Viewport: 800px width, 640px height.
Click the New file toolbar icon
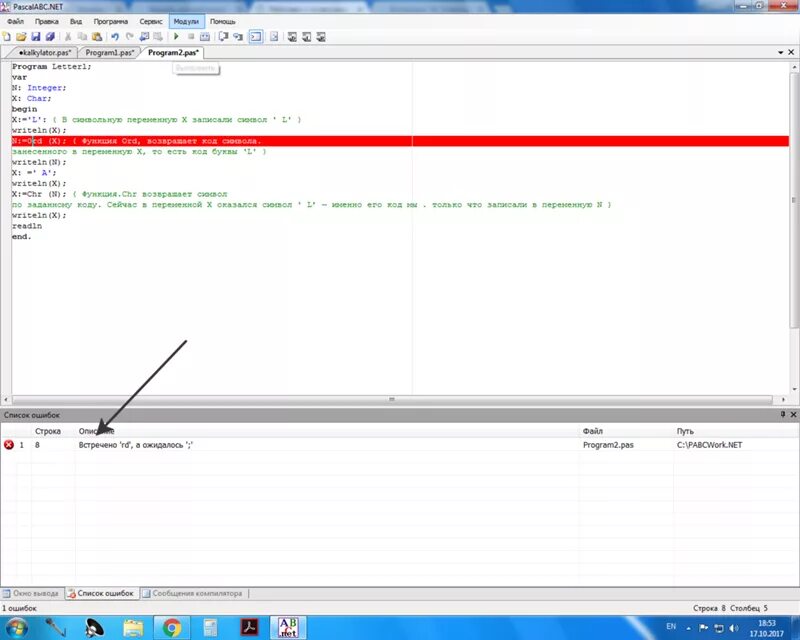(x=7, y=37)
